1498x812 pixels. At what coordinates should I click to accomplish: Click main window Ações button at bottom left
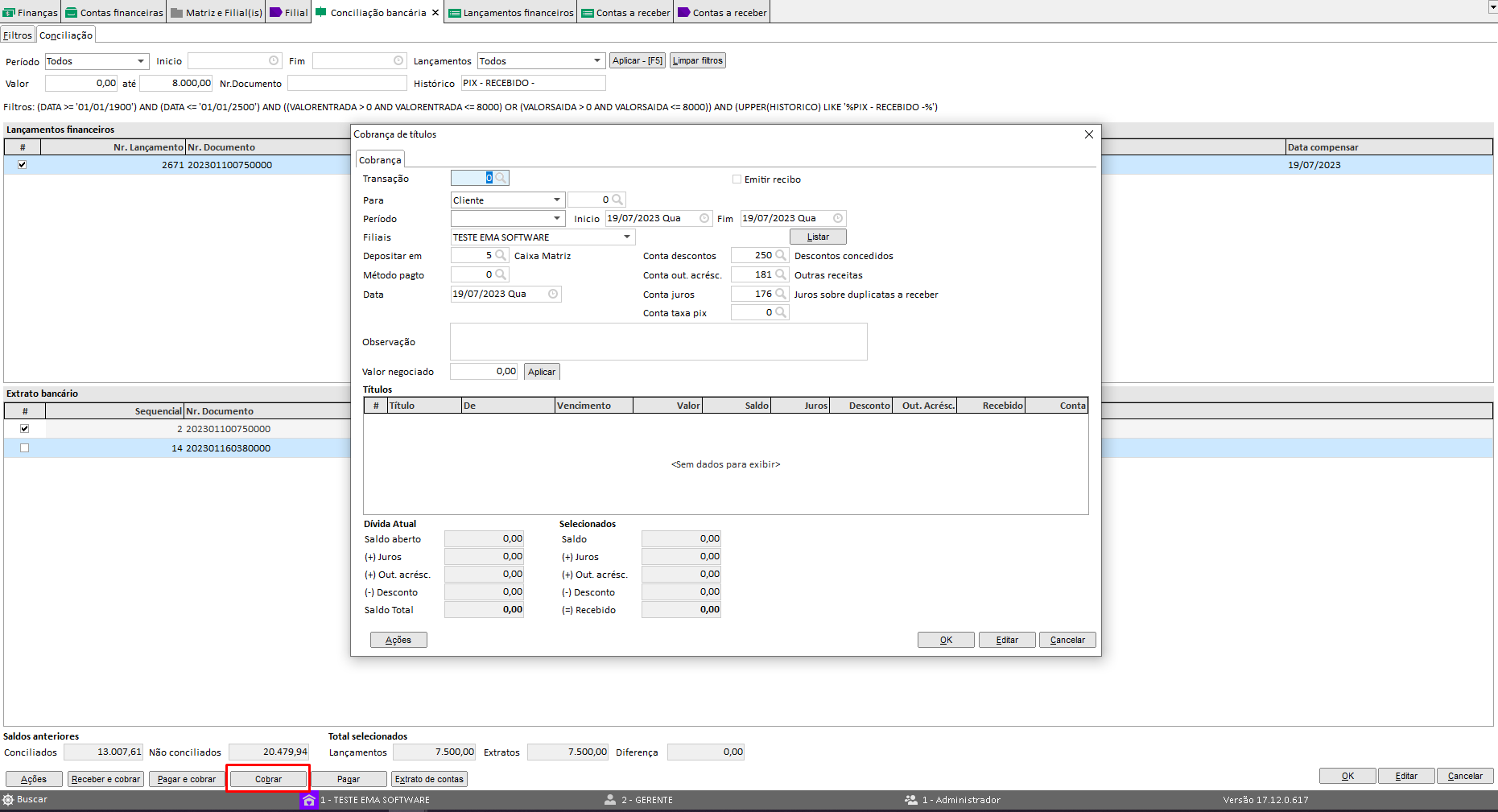click(34, 779)
